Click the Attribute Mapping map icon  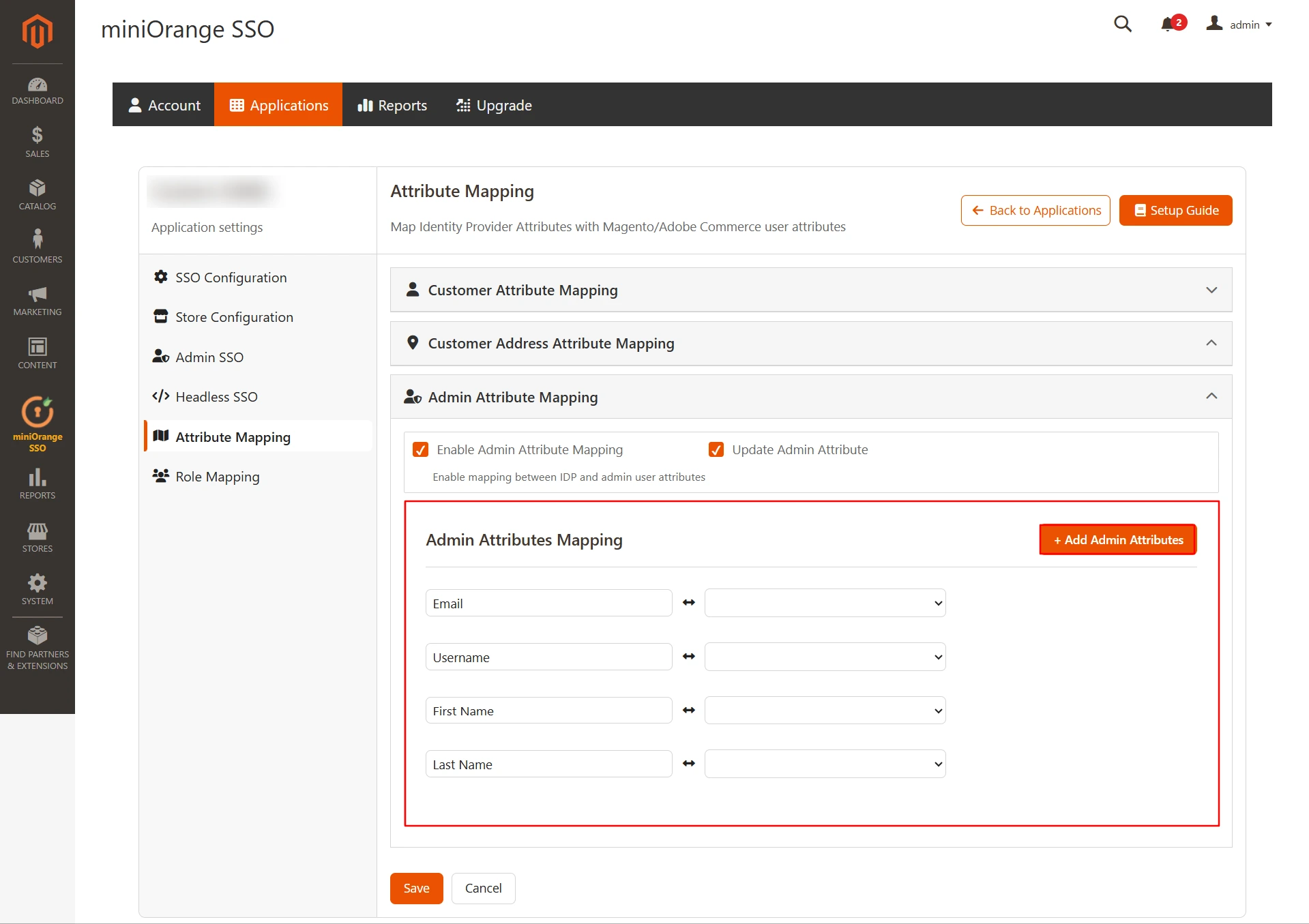click(x=161, y=436)
